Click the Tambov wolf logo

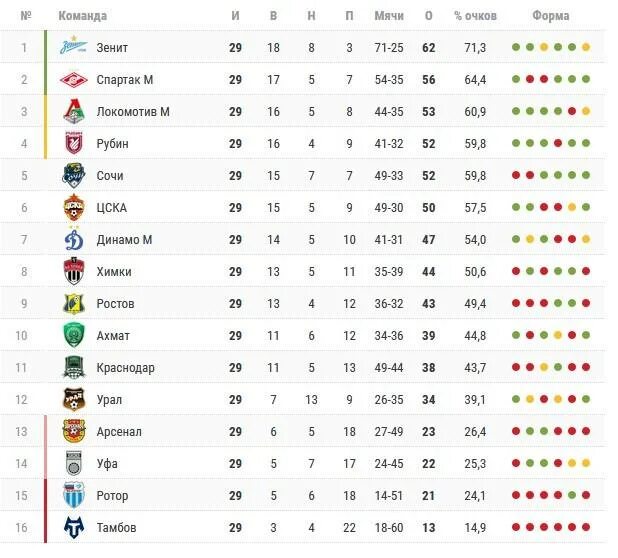coord(74,527)
